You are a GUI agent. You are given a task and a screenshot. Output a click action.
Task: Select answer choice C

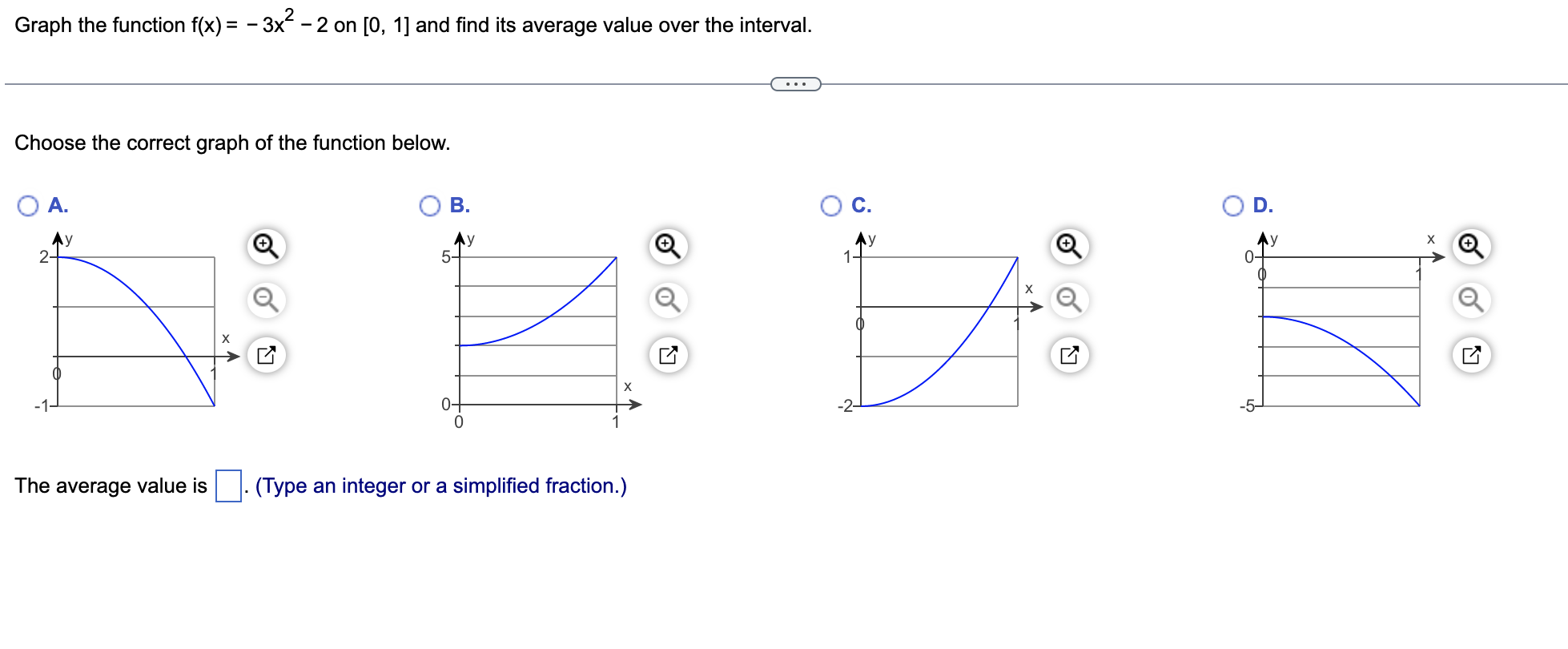(831, 205)
